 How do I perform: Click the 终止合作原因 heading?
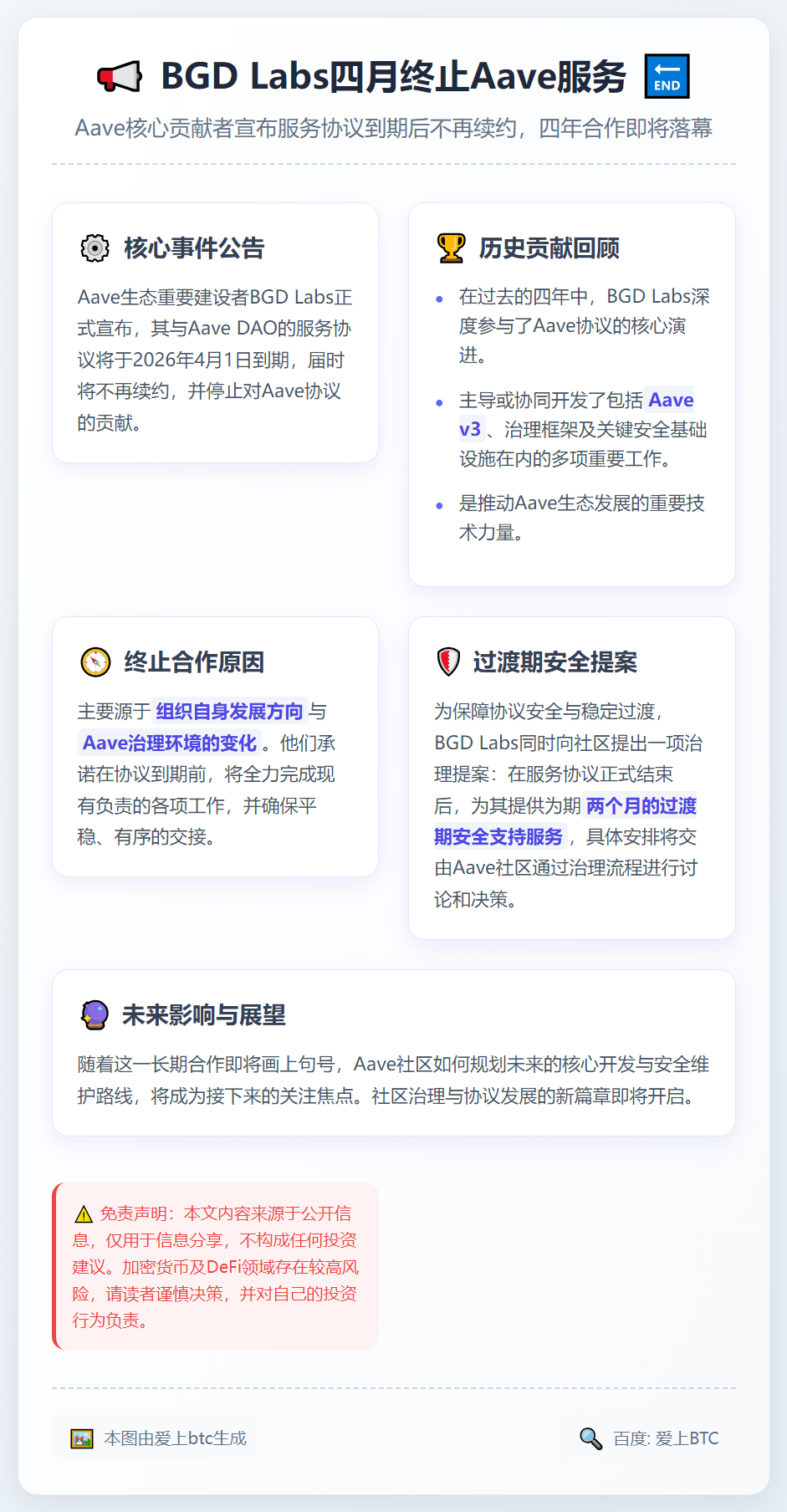click(x=194, y=662)
